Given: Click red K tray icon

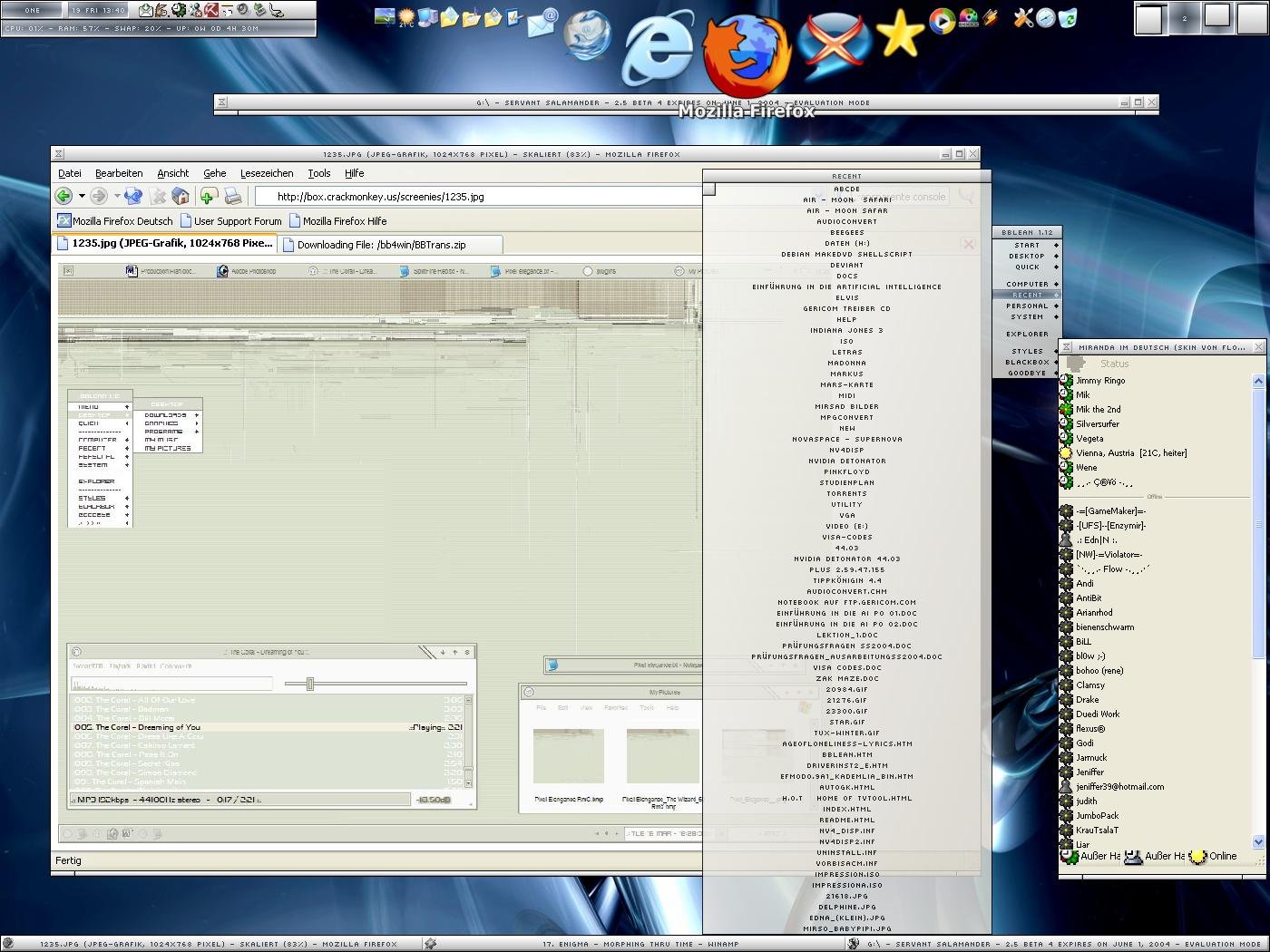Looking at the screenshot, I should 210,11.
